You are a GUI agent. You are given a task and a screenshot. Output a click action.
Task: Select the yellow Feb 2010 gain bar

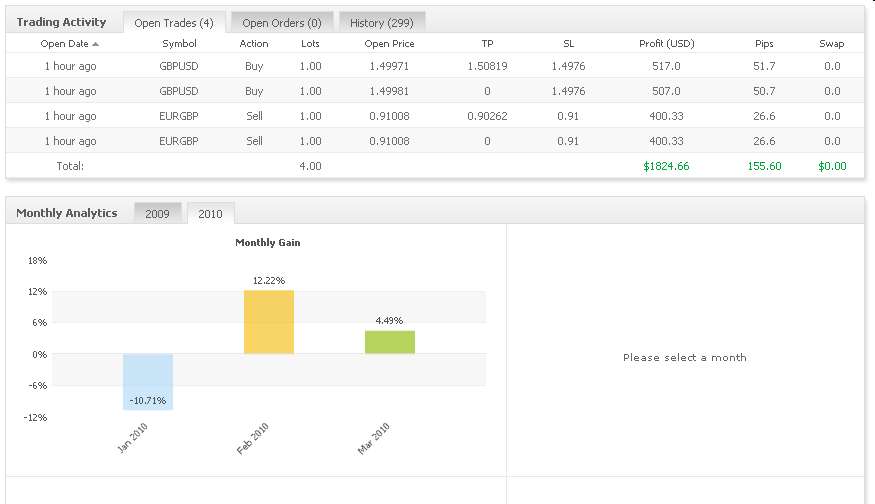(269, 321)
